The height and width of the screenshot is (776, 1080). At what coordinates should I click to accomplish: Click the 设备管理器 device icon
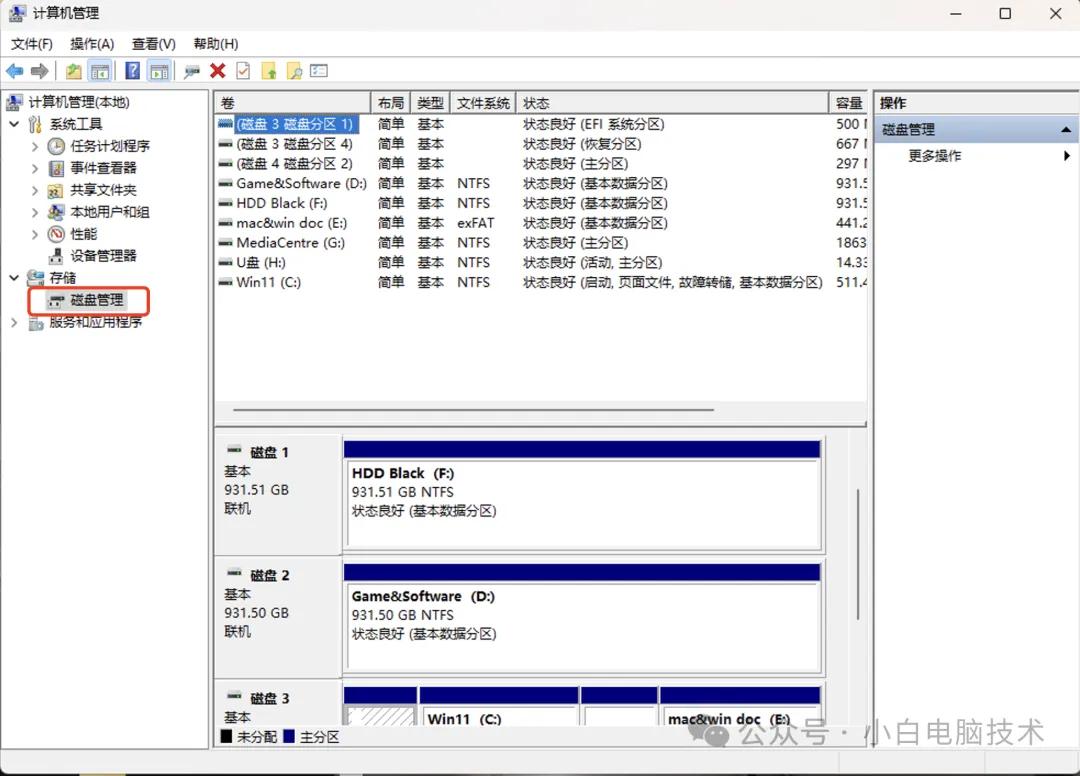point(55,255)
